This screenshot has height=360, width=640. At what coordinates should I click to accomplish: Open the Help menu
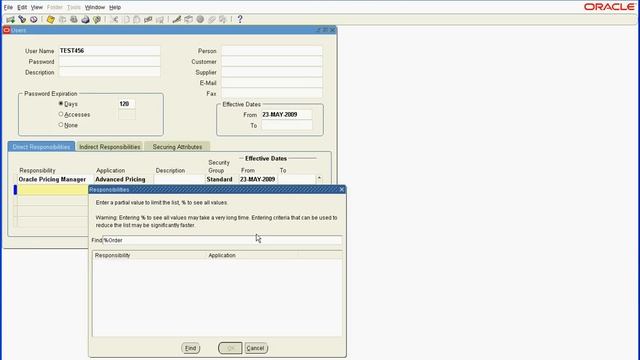(x=115, y=7)
